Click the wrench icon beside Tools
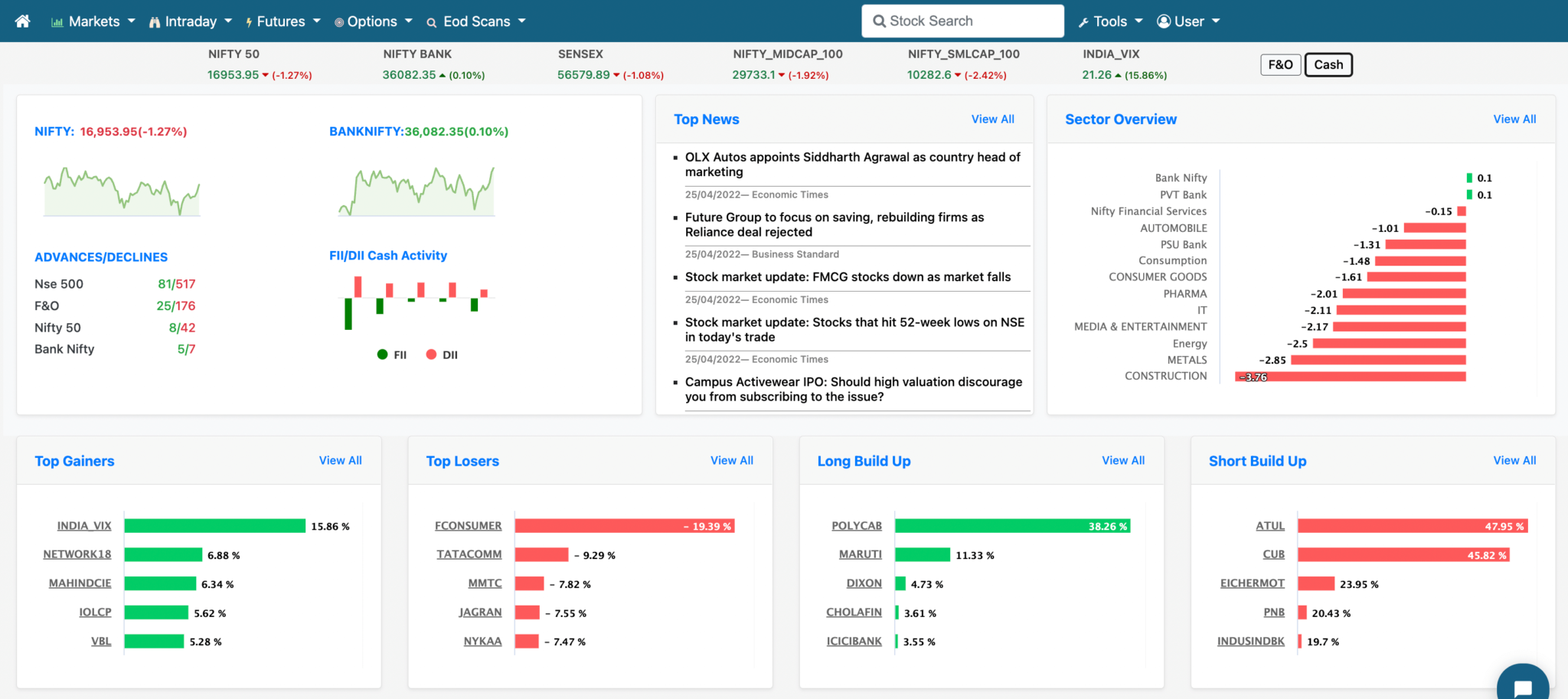The image size is (1568, 699). pyautogui.click(x=1086, y=21)
